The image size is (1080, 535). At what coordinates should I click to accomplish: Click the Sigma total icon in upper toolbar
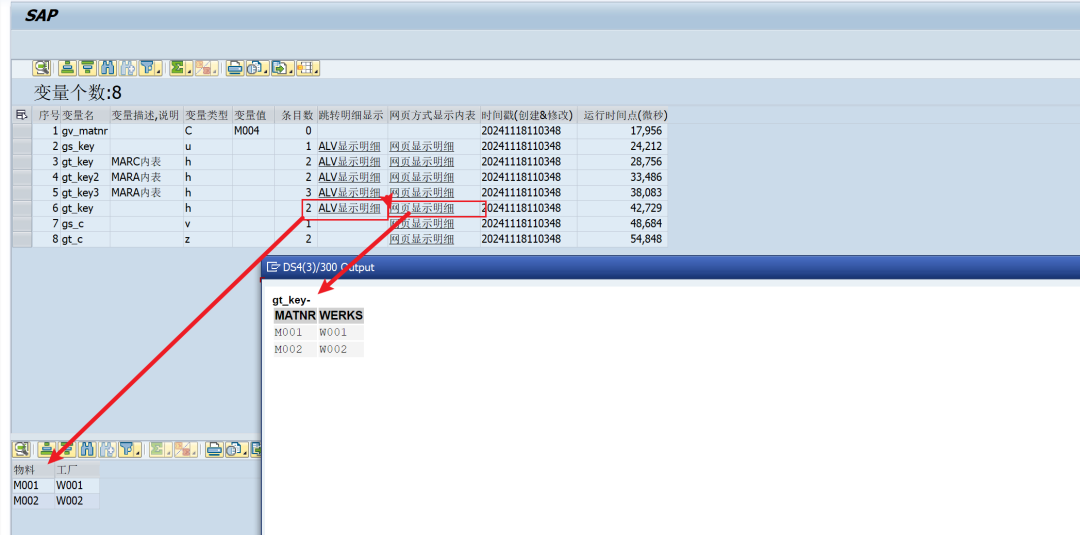click(178, 68)
